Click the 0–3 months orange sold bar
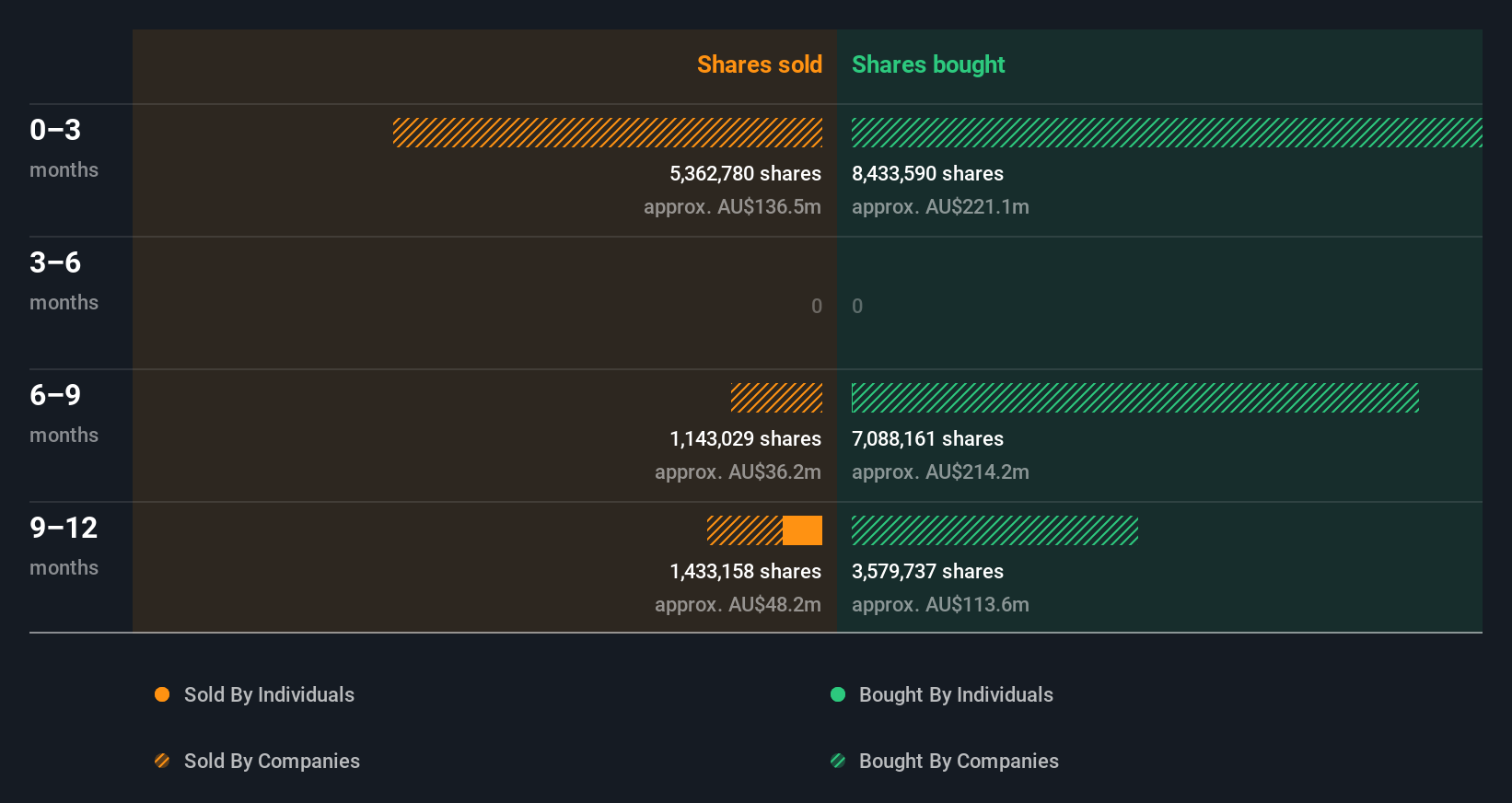This screenshot has width=1512, height=803. click(x=608, y=133)
